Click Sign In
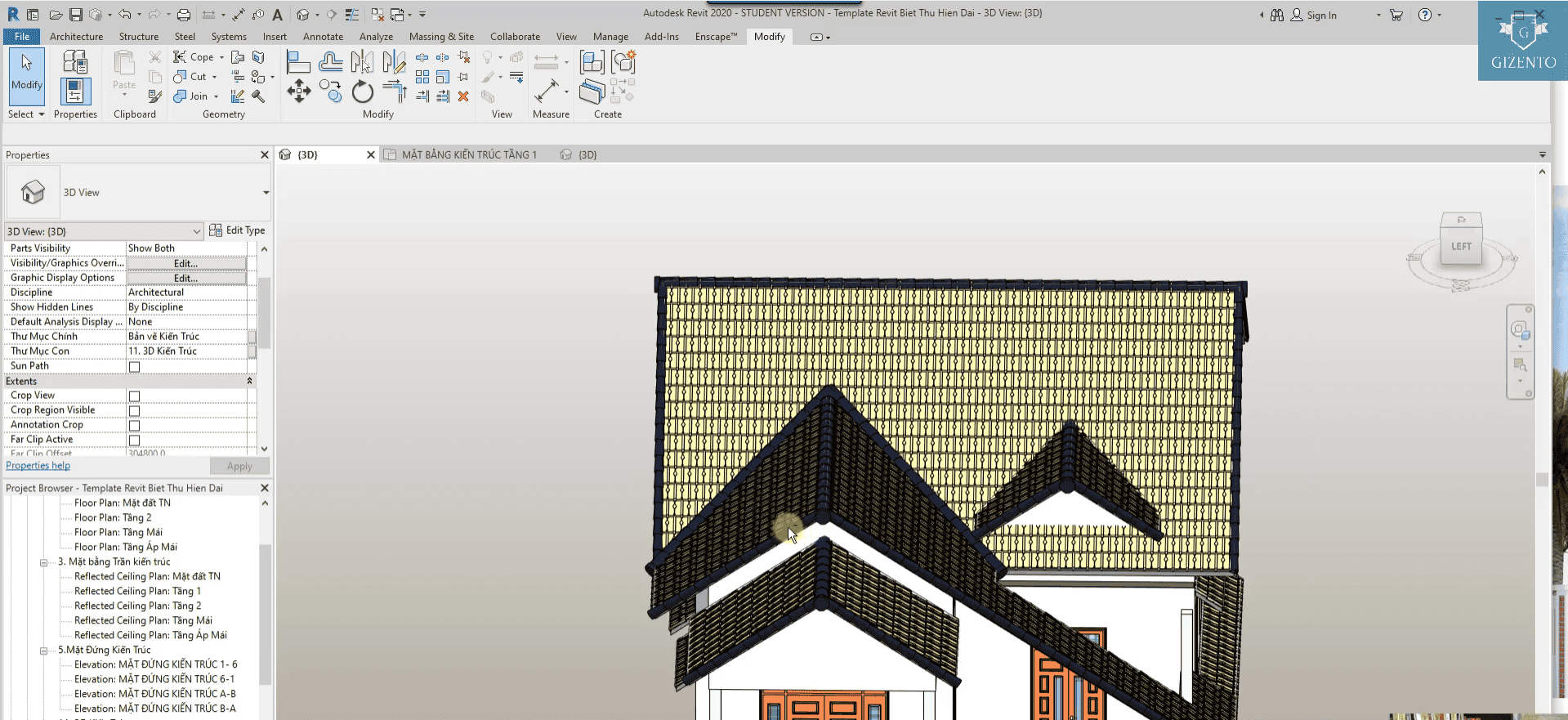The height and width of the screenshot is (720, 1568). pyautogui.click(x=1314, y=15)
